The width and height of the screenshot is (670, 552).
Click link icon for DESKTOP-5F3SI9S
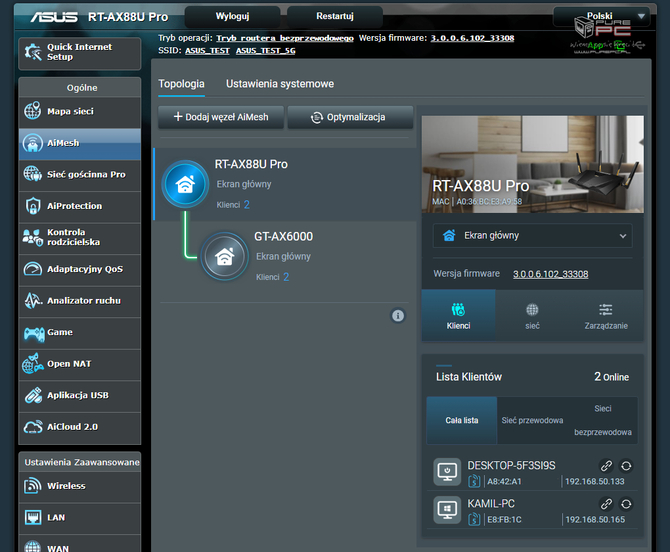[x=606, y=466]
